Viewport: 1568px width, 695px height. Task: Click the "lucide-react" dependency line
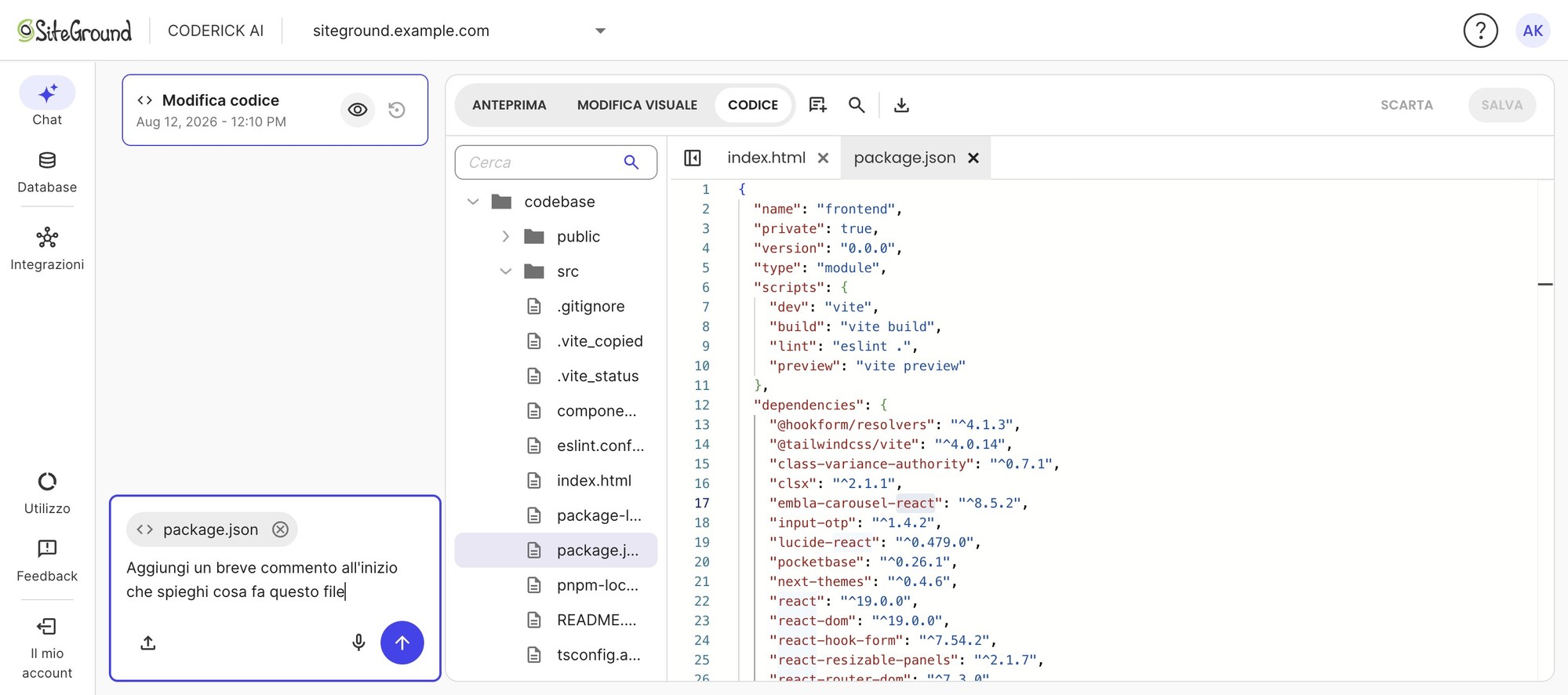[875, 542]
